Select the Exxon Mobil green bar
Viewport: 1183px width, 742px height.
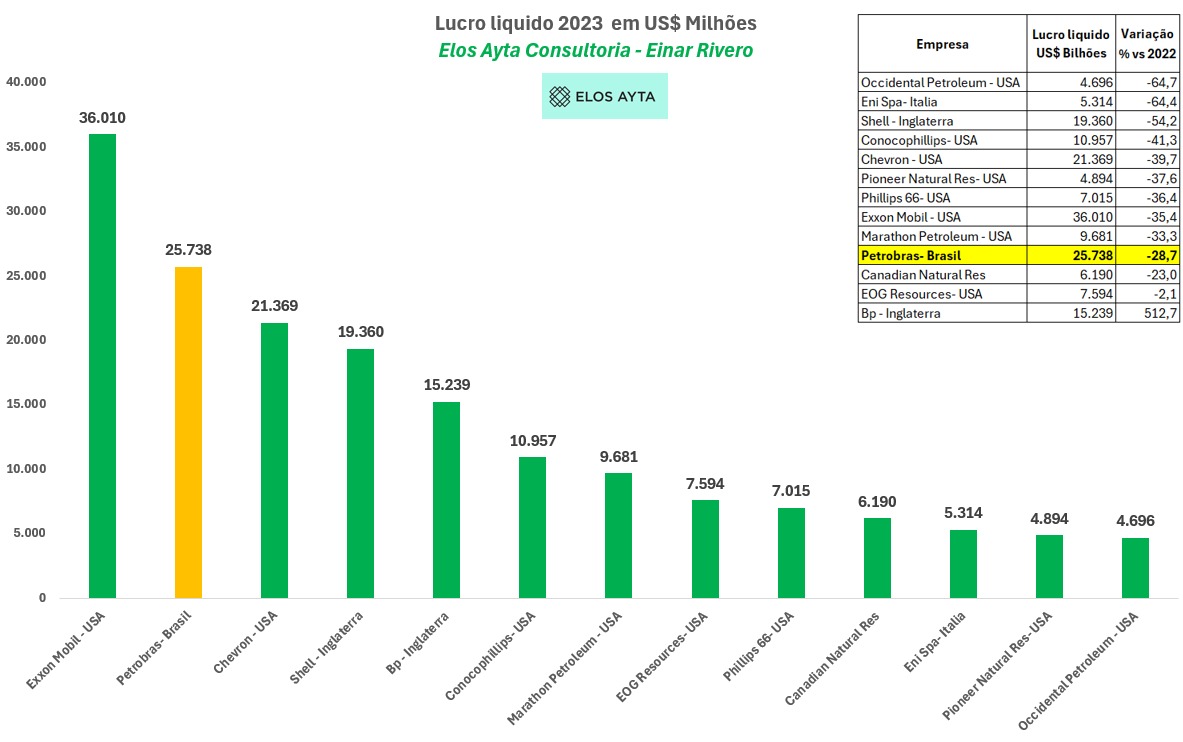[103, 366]
